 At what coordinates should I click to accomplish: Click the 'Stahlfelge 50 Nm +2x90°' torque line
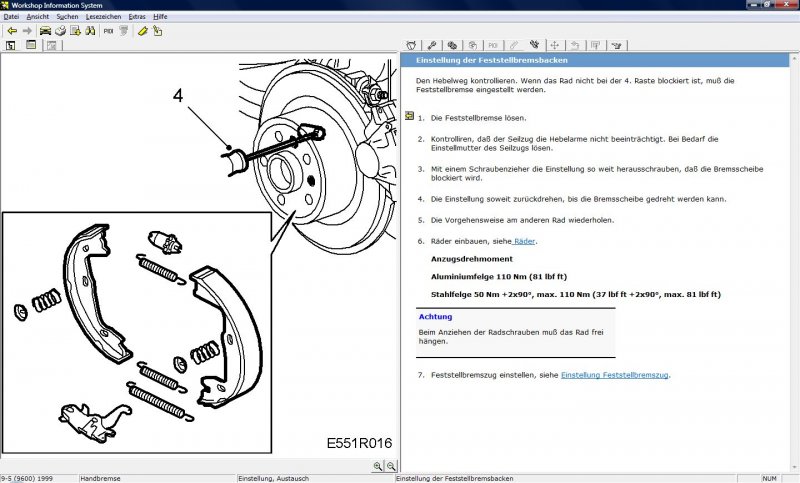coord(576,294)
